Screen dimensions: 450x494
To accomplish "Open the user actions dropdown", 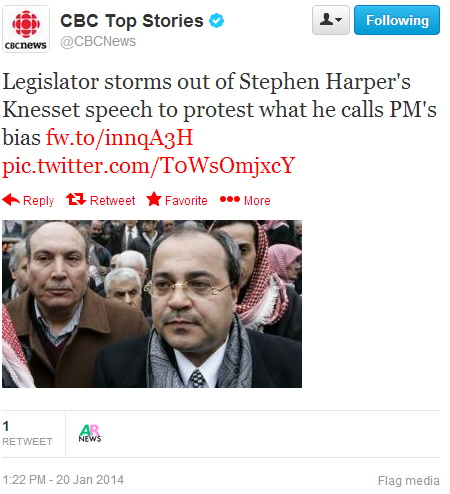I will (x=331, y=20).
